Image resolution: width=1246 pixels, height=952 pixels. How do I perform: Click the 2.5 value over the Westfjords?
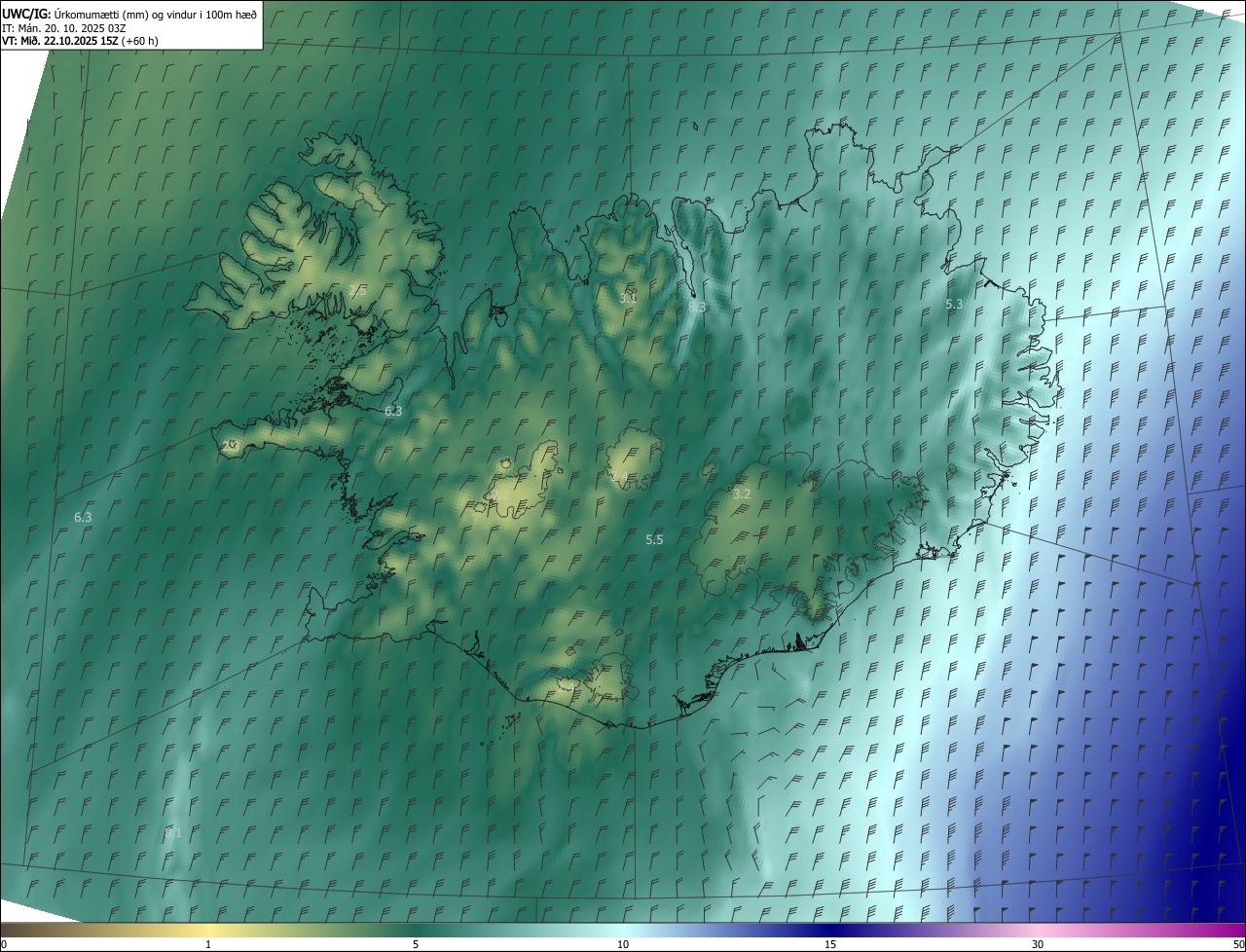point(357,290)
